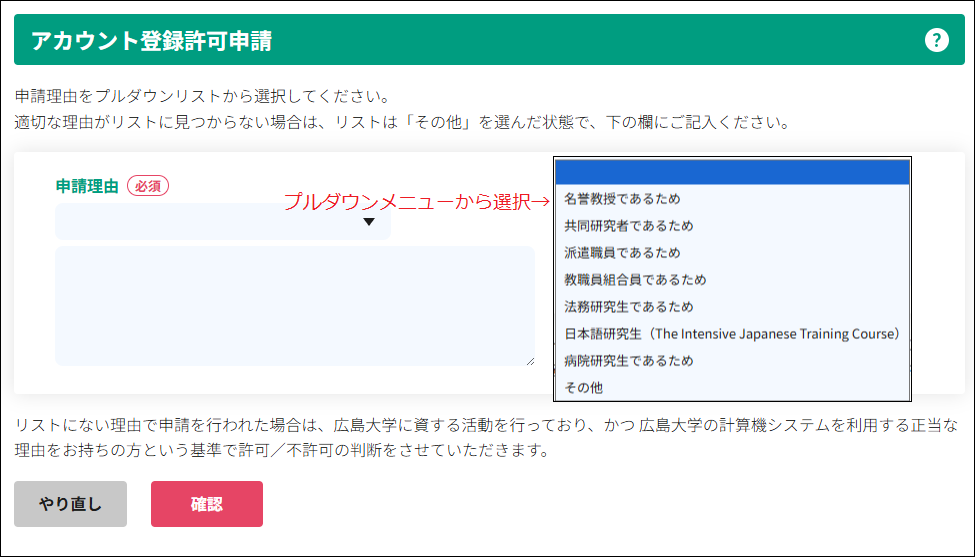
Task: Choose 病院研究生であるため from list
Action: click(628, 361)
